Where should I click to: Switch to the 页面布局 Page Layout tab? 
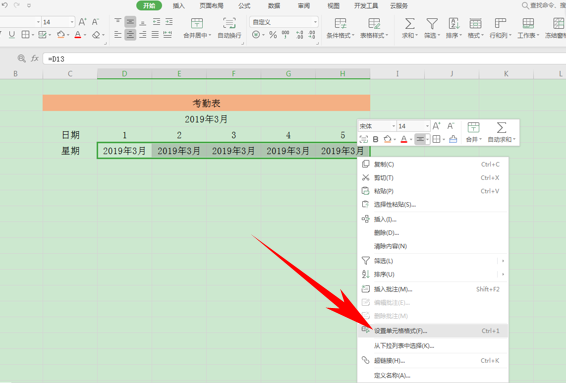click(x=212, y=5)
